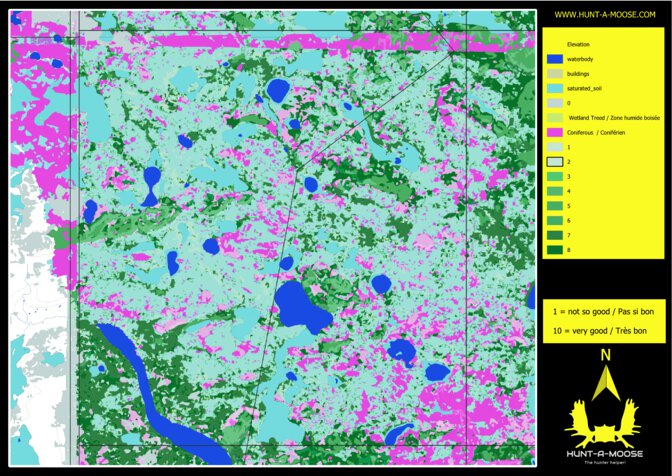The width and height of the screenshot is (672, 476).
Task: Click the legend number 5 label
Action: (x=569, y=206)
